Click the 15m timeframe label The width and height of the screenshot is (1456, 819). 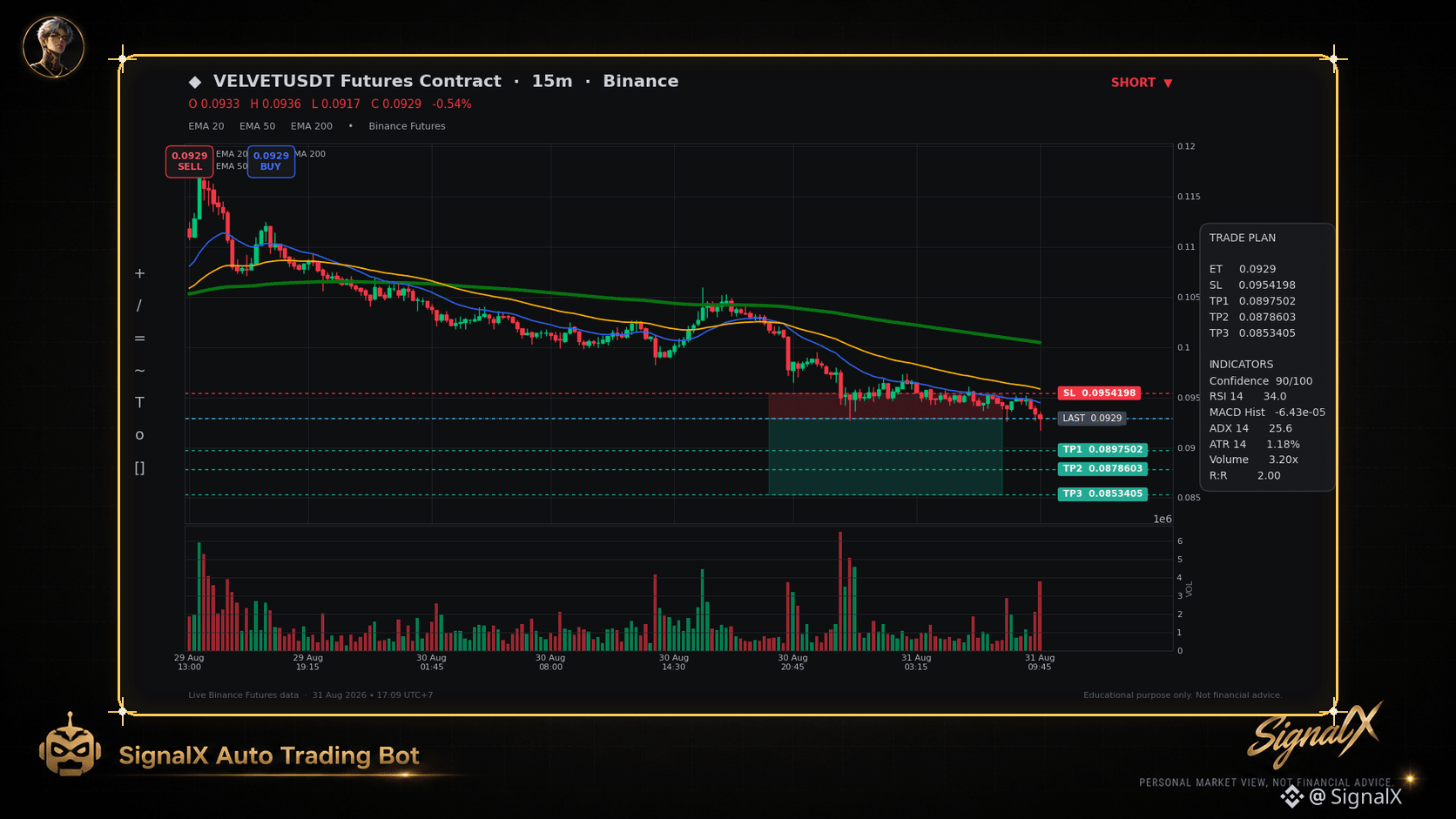pyautogui.click(x=552, y=81)
